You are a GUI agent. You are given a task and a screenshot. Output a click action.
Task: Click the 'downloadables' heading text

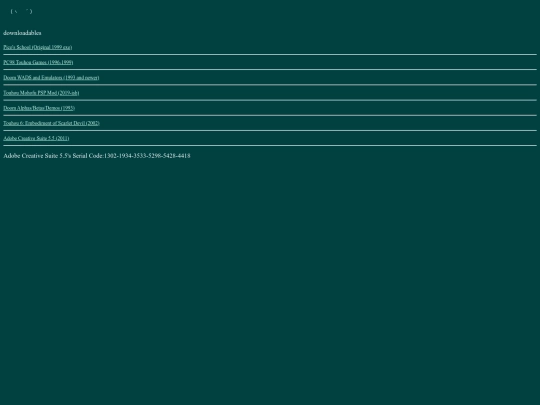(22, 33)
